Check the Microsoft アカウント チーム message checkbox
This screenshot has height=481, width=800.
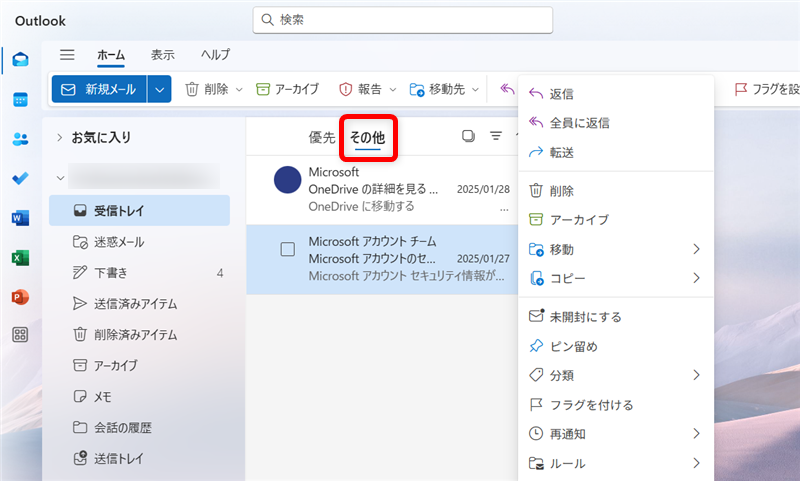click(x=288, y=250)
